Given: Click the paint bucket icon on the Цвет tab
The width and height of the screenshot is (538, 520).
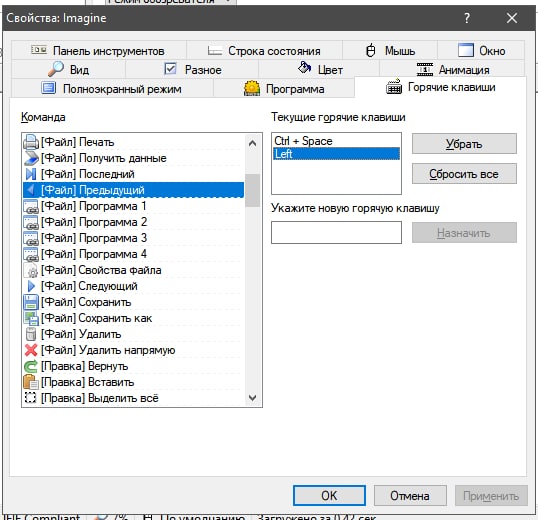Looking at the screenshot, I should pyautogui.click(x=304, y=68).
